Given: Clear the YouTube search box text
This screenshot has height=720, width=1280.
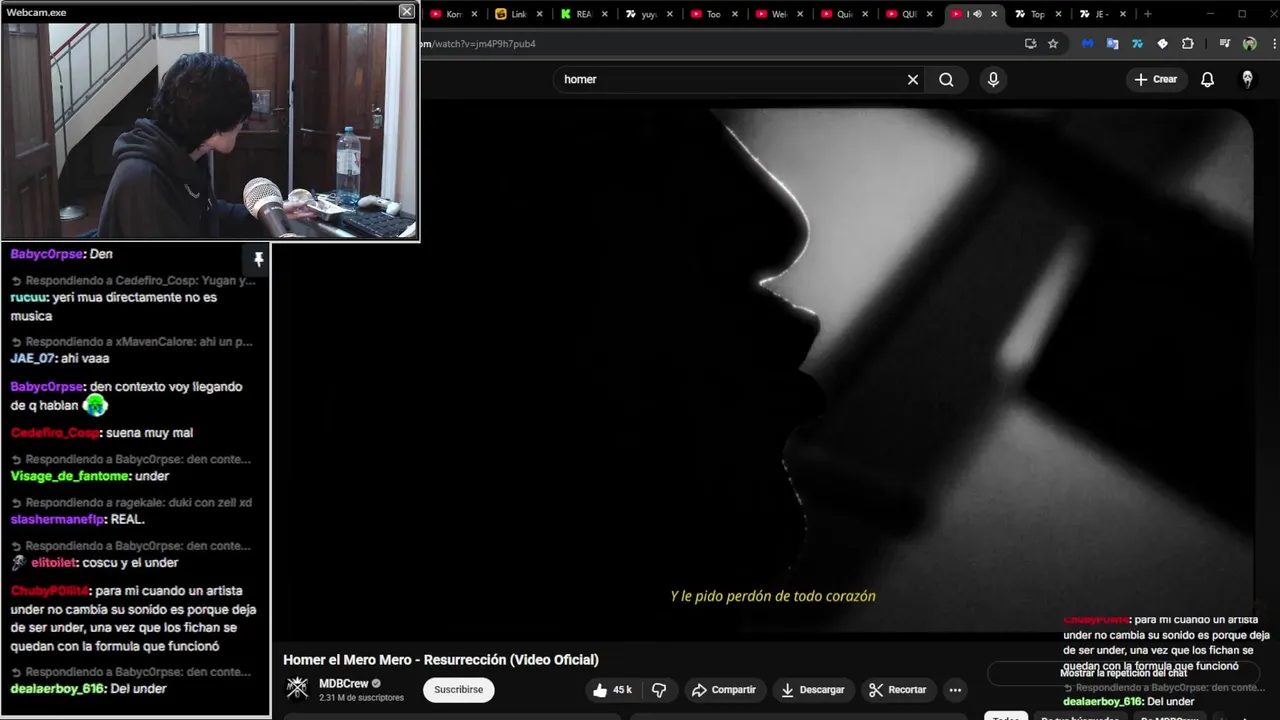Looking at the screenshot, I should point(912,80).
